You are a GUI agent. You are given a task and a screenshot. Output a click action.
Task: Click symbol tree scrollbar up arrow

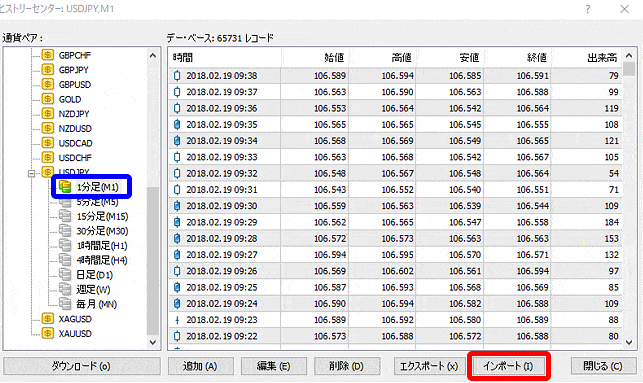[153, 55]
